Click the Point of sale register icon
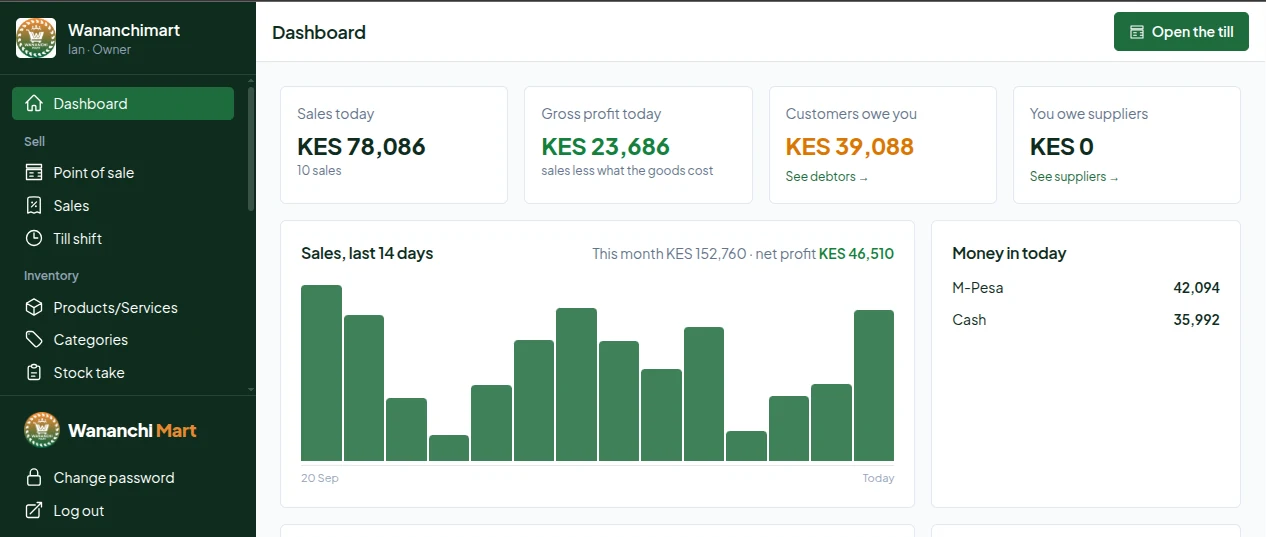The width and height of the screenshot is (1266, 537). 34,172
